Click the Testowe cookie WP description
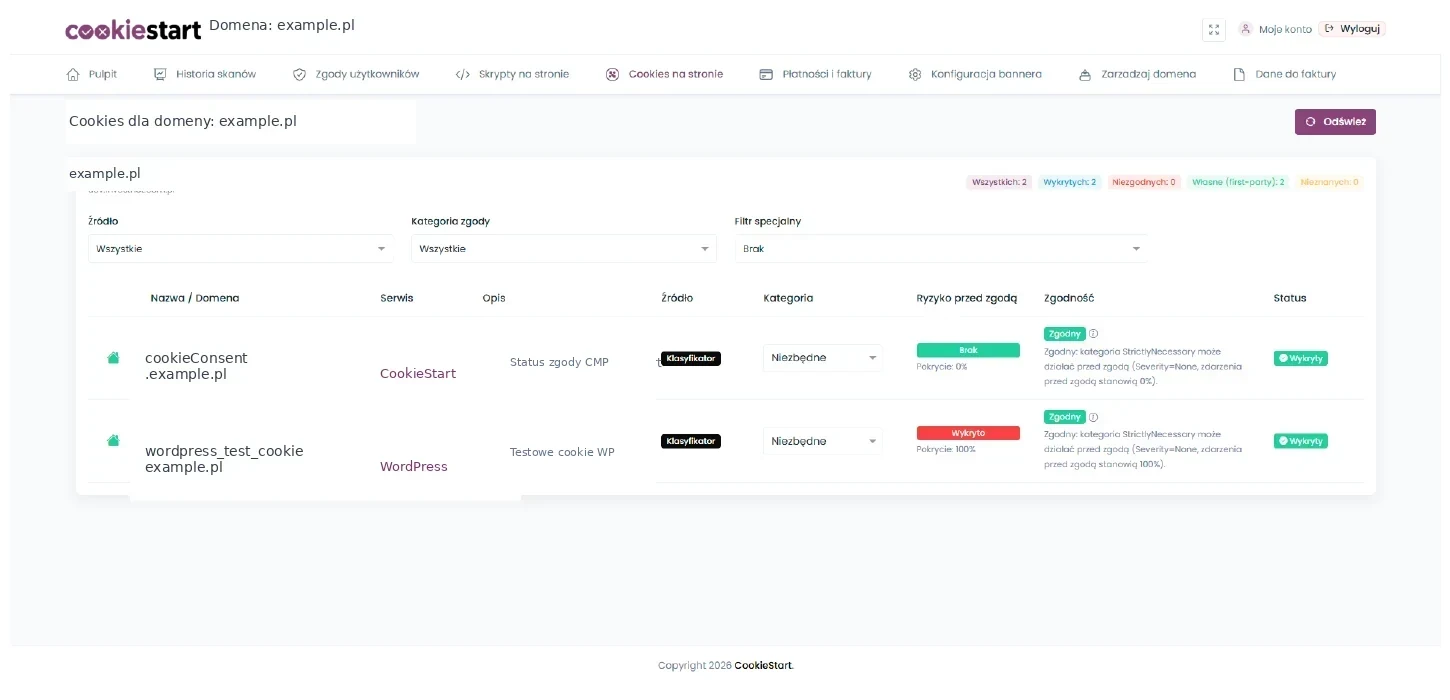This screenshot has height=700, width=1450. (x=562, y=452)
